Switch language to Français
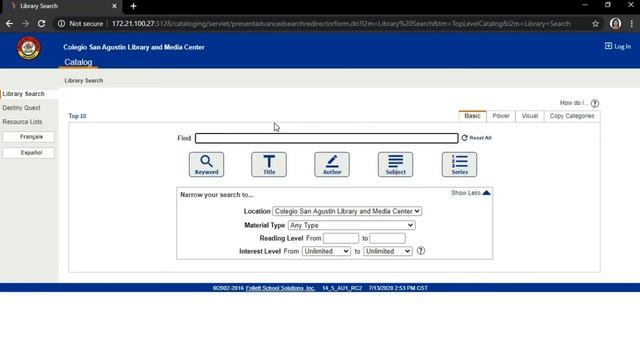The image size is (640, 360). [x=28, y=137]
